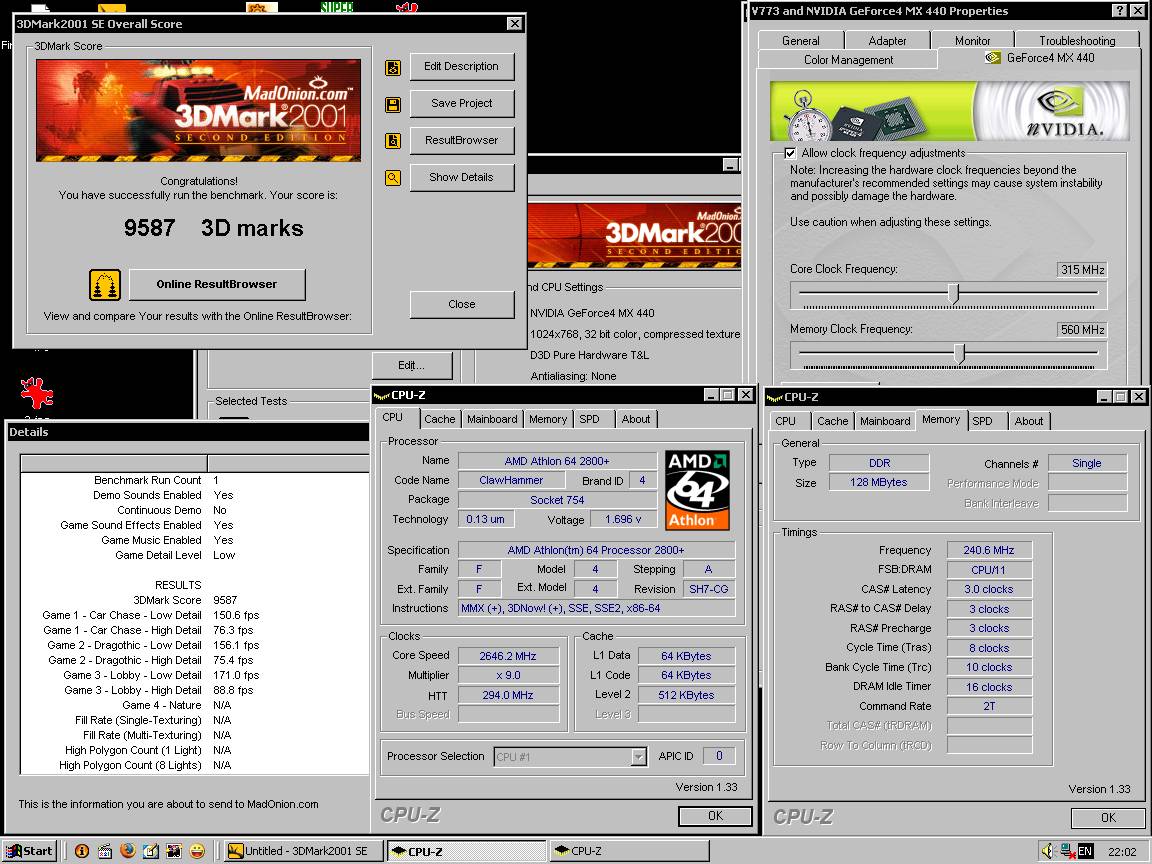Click the Game 1 - Car Chase - Low Detail row
The width and height of the screenshot is (1152, 864).
[x=151, y=615]
